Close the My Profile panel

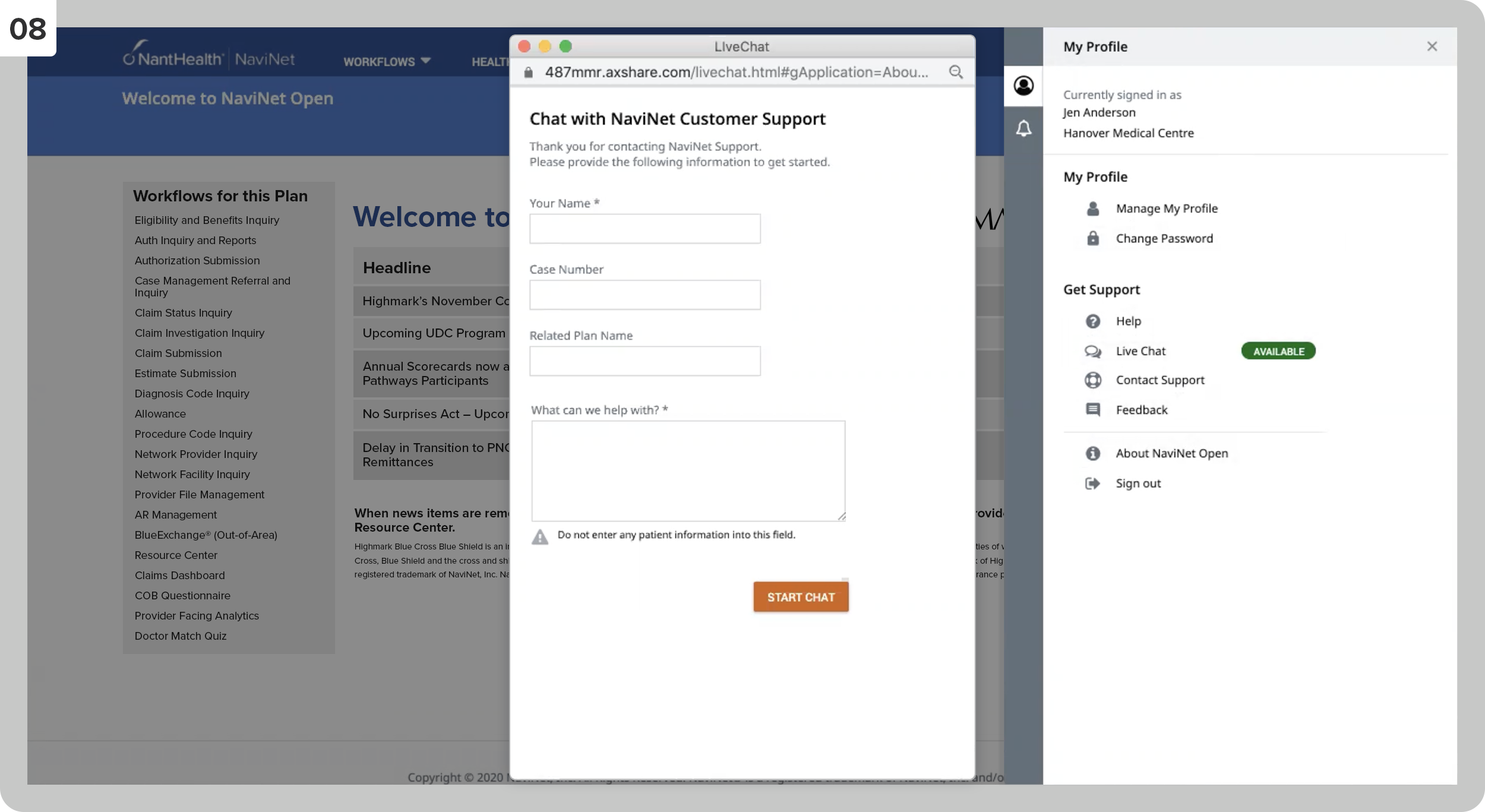click(1432, 46)
